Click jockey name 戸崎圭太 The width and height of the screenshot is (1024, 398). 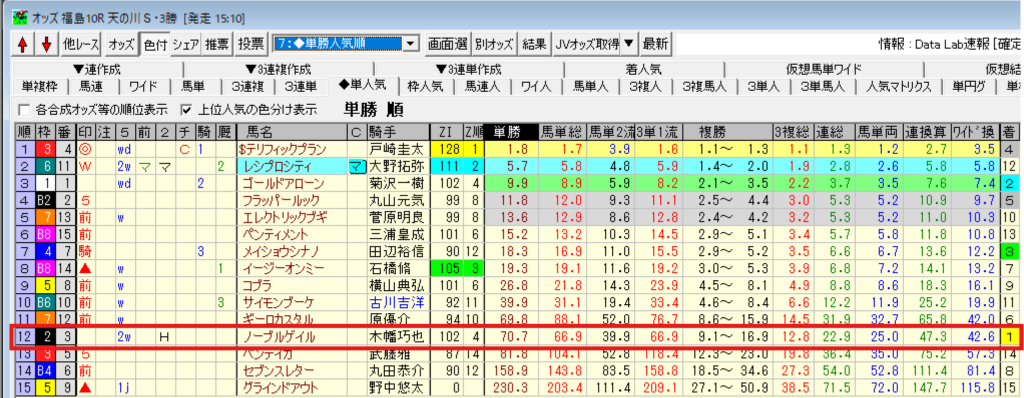click(x=397, y=149)
